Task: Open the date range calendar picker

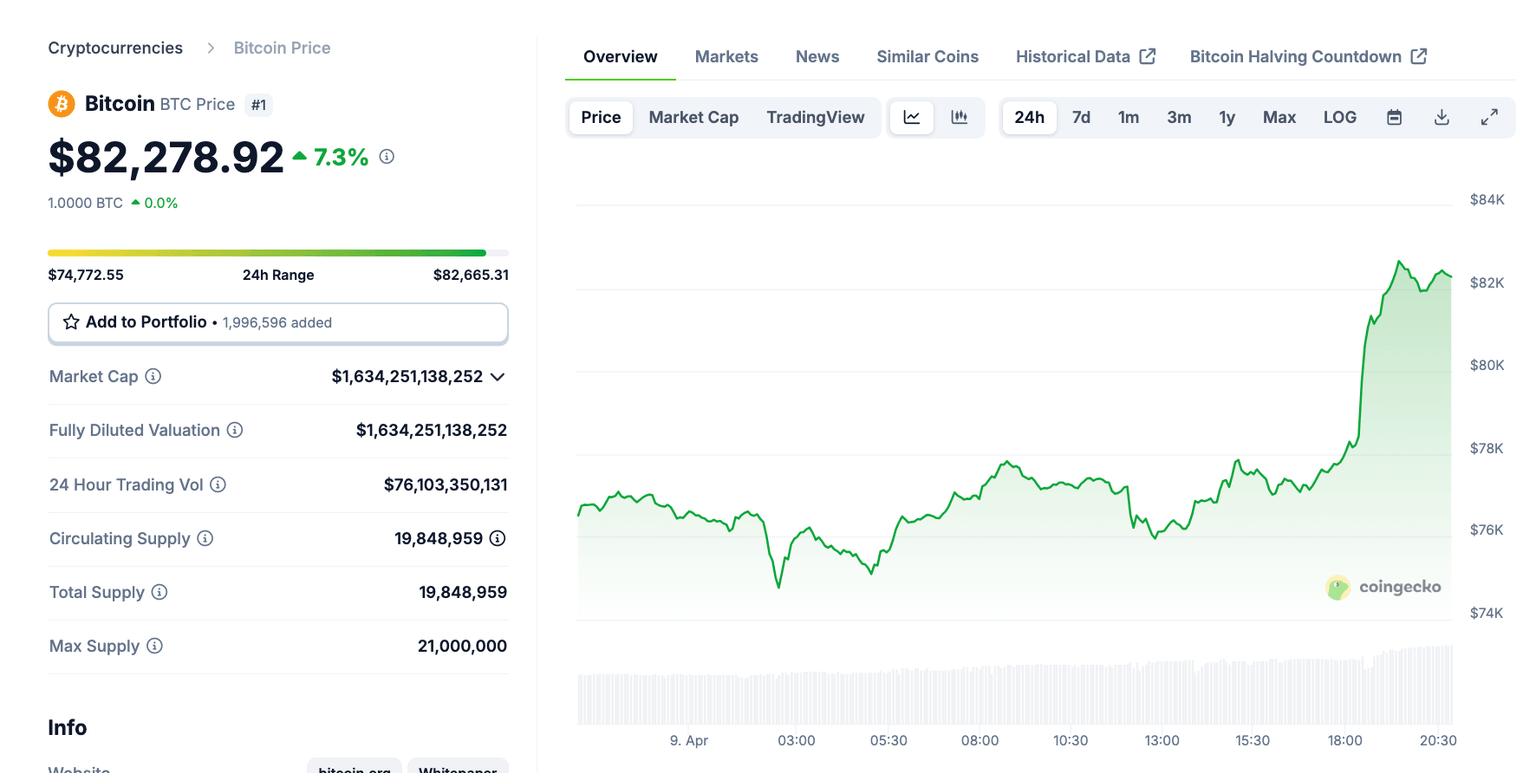Action: pos(1394,117)
